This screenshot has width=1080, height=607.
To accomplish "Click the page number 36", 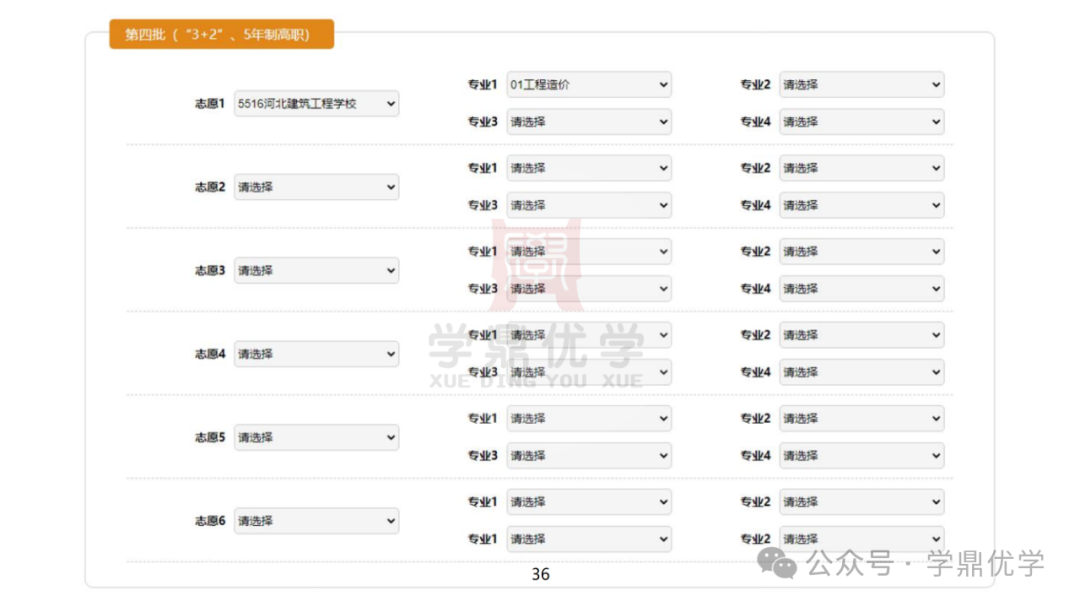I will (541, 574).
